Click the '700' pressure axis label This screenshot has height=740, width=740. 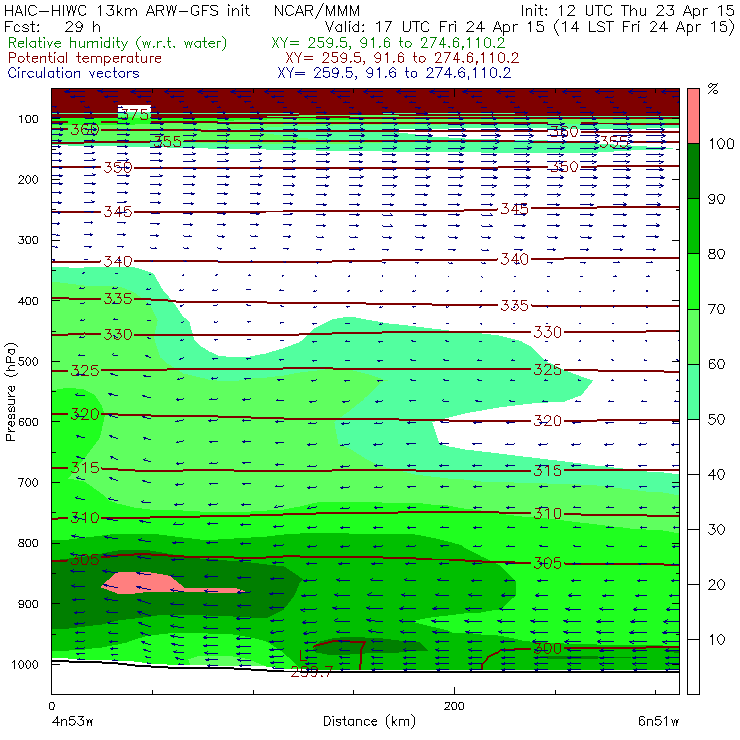click(x=28, y=482)
